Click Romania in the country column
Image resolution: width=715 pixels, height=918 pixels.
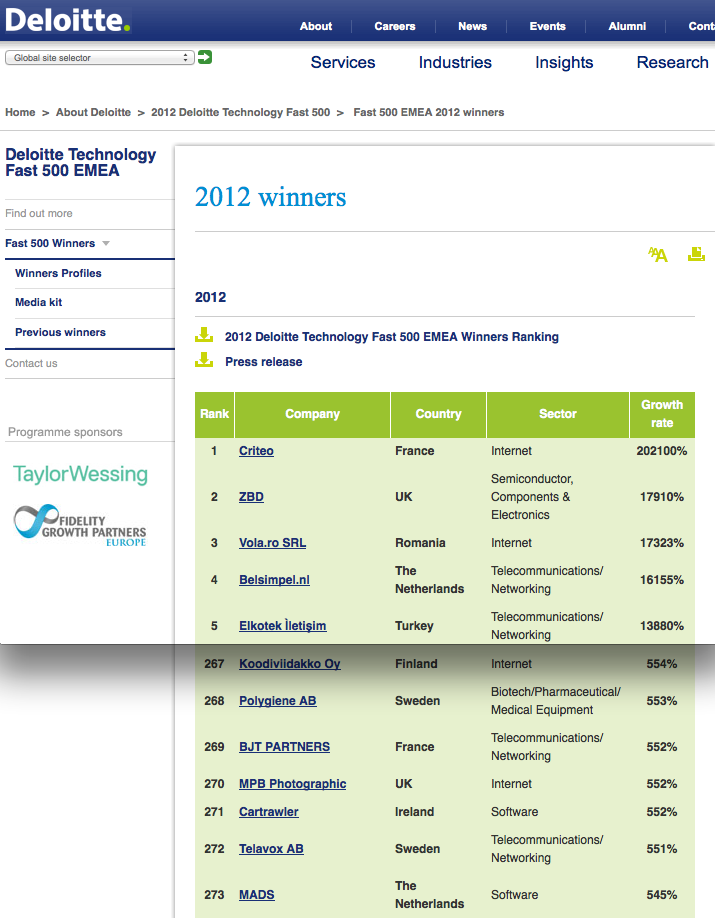[x=420, y=543]
